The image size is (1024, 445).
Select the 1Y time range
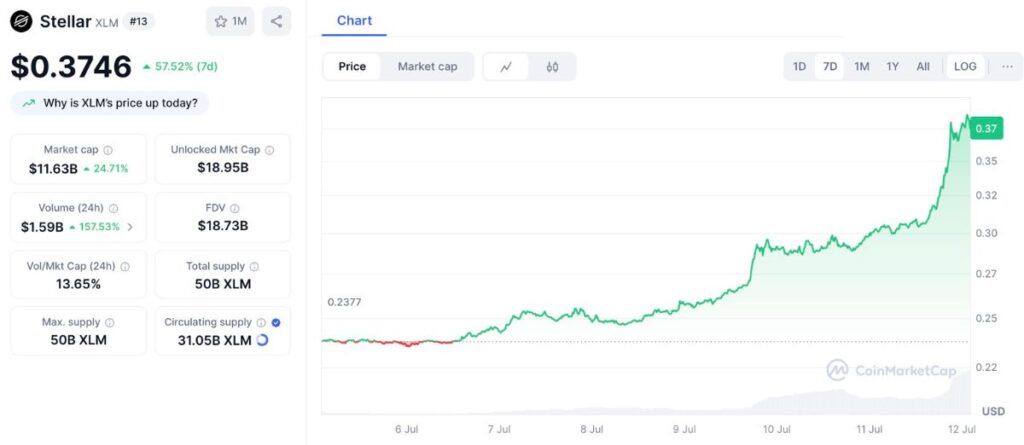click(892, 67)
